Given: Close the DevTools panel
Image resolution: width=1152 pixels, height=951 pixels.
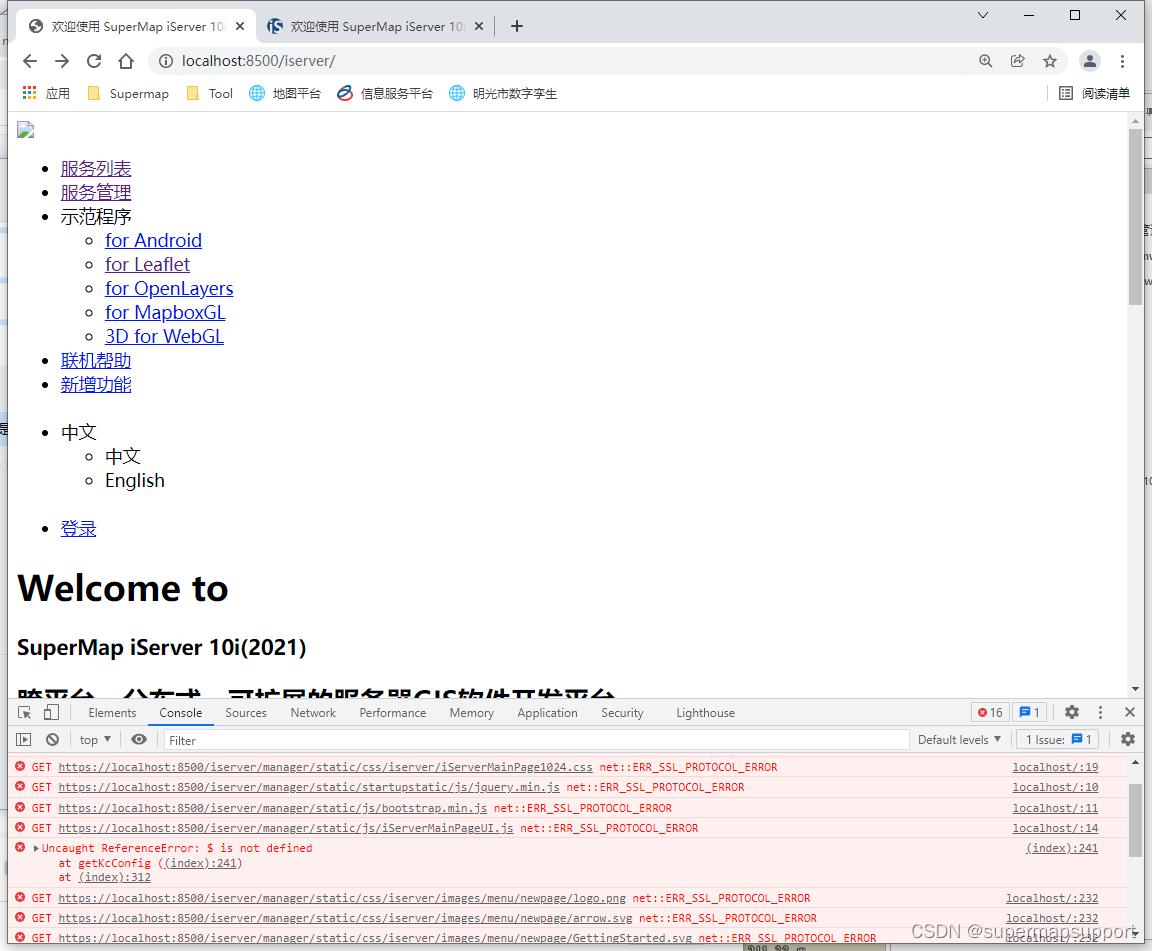Looking at the screenshot, I should point(1130,712).
